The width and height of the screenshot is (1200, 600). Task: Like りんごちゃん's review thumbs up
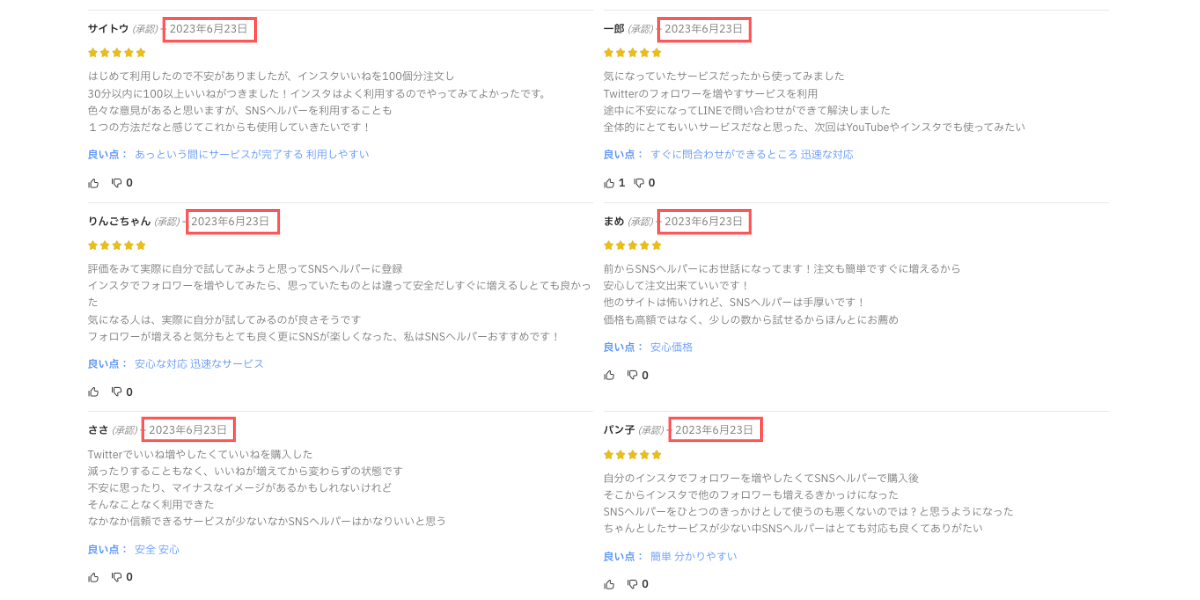click(94, 392)
